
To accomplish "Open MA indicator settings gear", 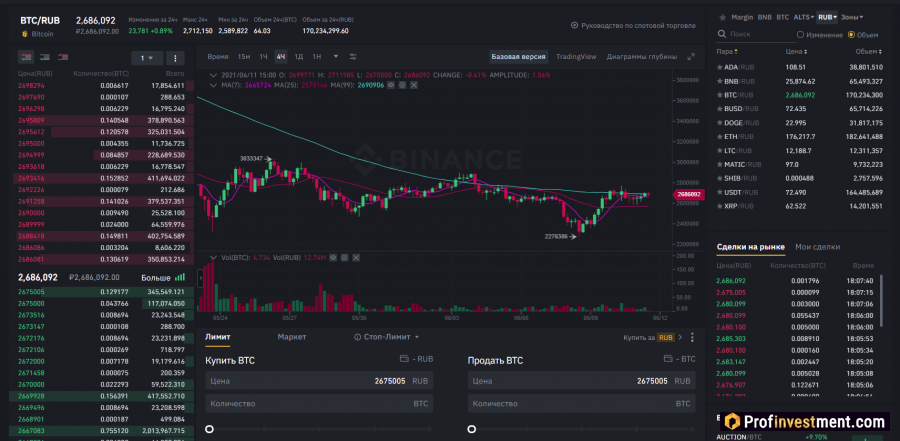I will pos(402,85).
